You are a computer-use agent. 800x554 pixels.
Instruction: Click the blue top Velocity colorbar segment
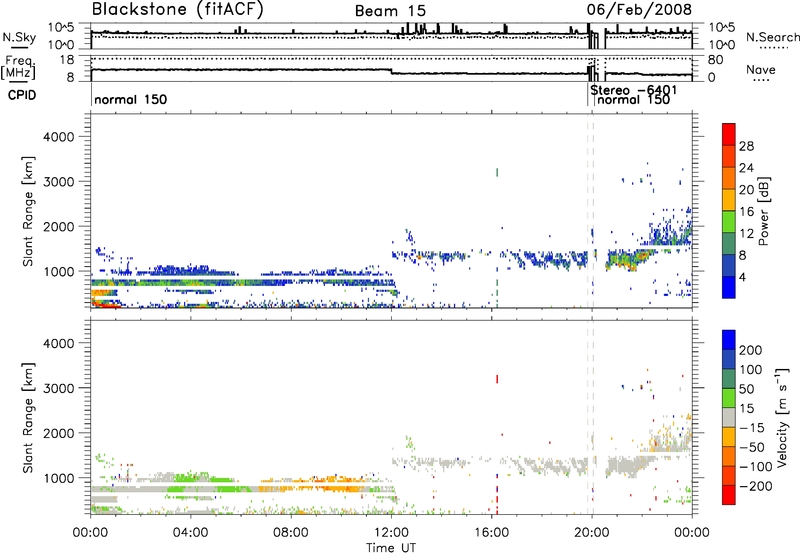tap(729, 339)
